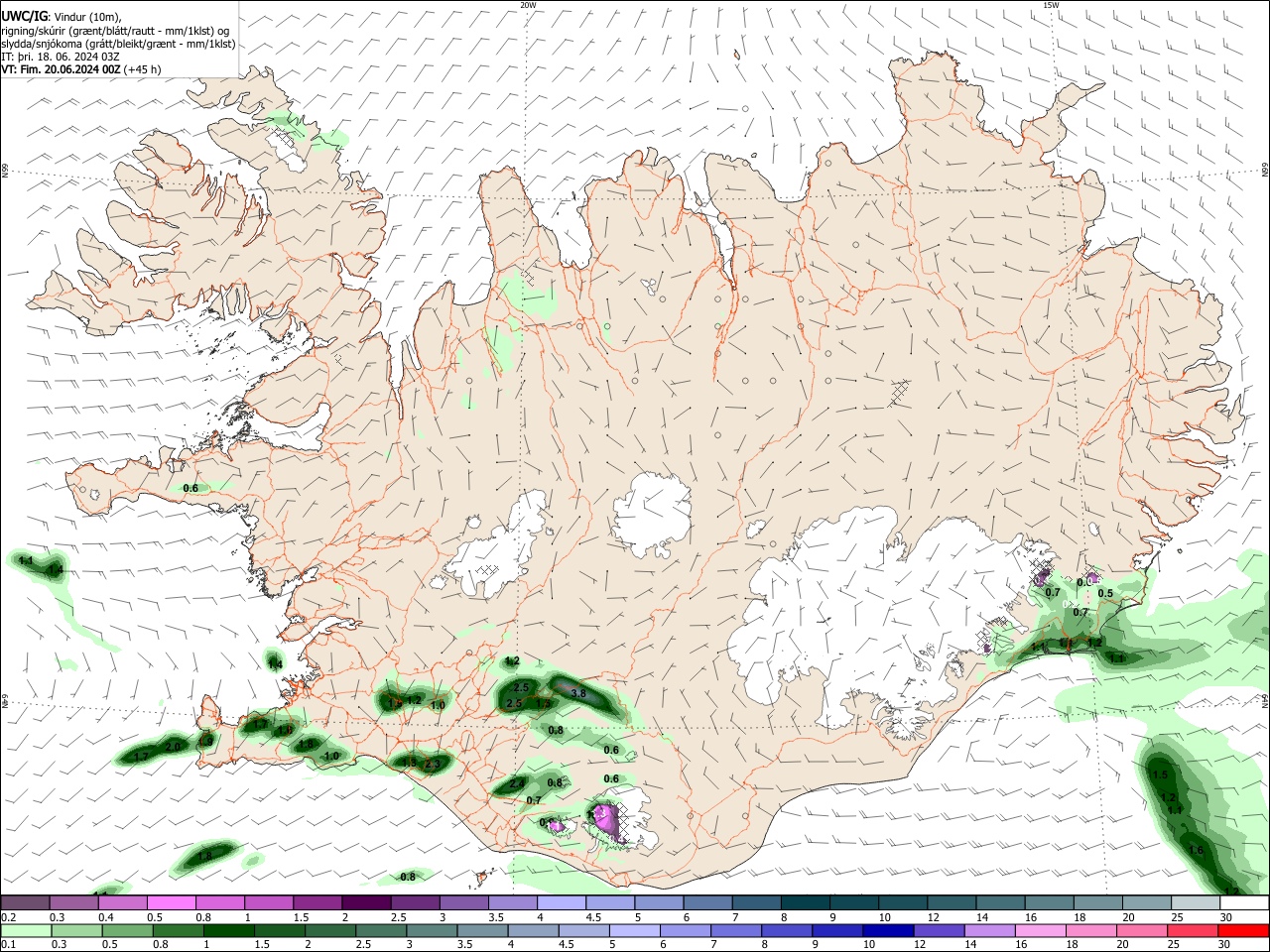Screen dimensions: 1270x952
Task: Click the dark navy 10–12 rain legend swatch
Action: pyautogui.click(x=886, y=931)
